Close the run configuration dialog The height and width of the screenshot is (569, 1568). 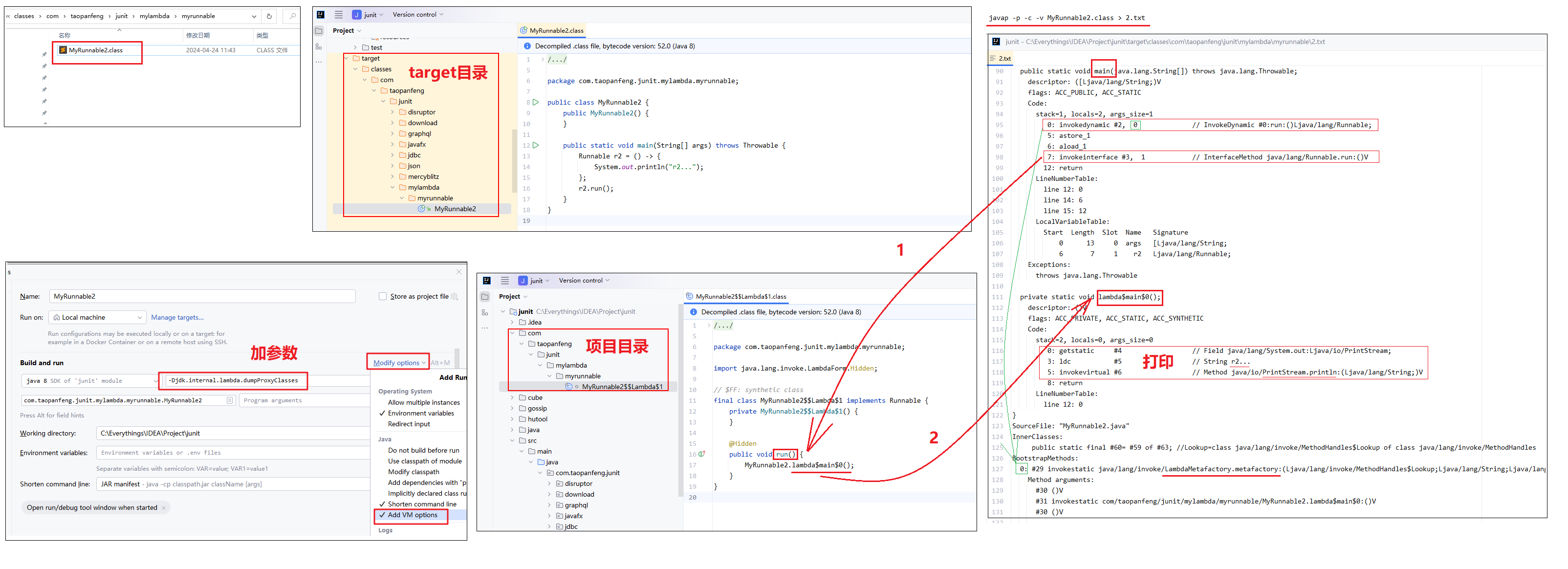pos(459,272)
